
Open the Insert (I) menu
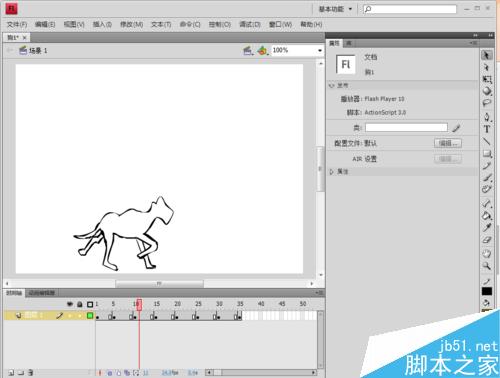coord(102,24)
